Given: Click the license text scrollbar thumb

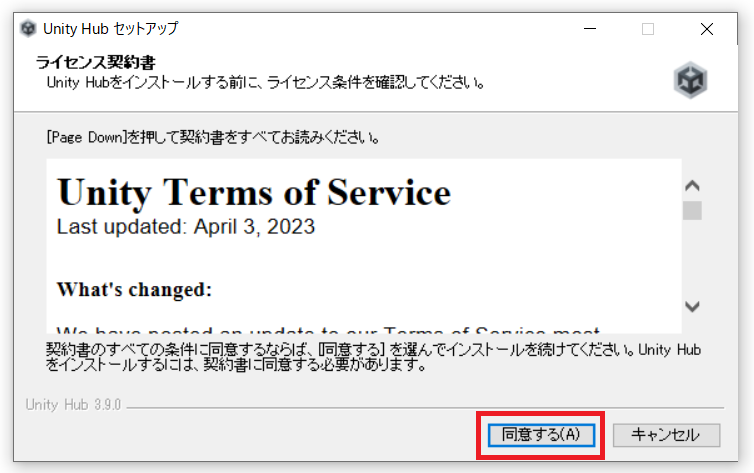Looking at the screenshot, I should [x=692, y=211].
